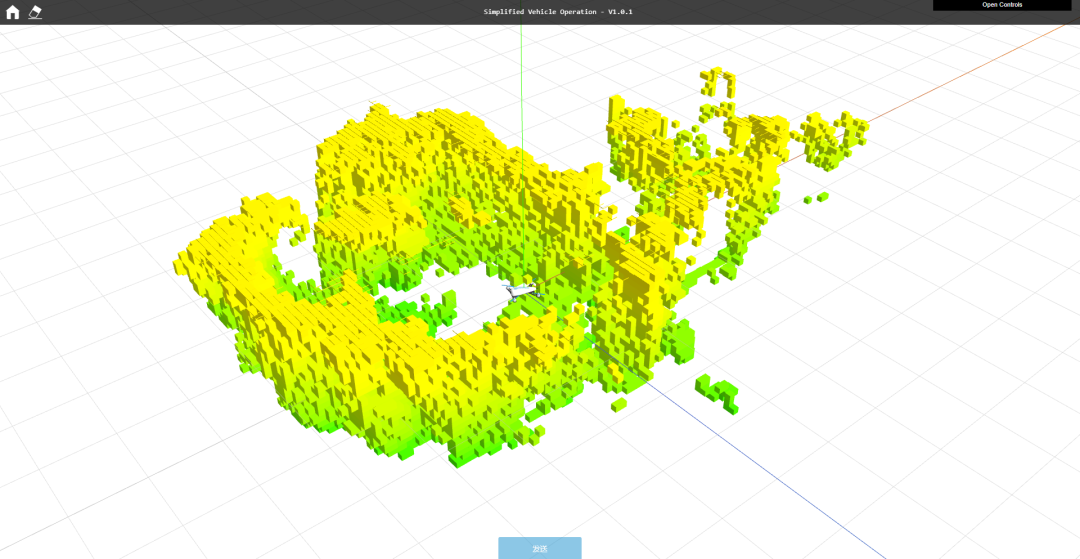Click the single green voxel below the main cluster
This screenshot has height=559, width=1080.
pos(619,405)
